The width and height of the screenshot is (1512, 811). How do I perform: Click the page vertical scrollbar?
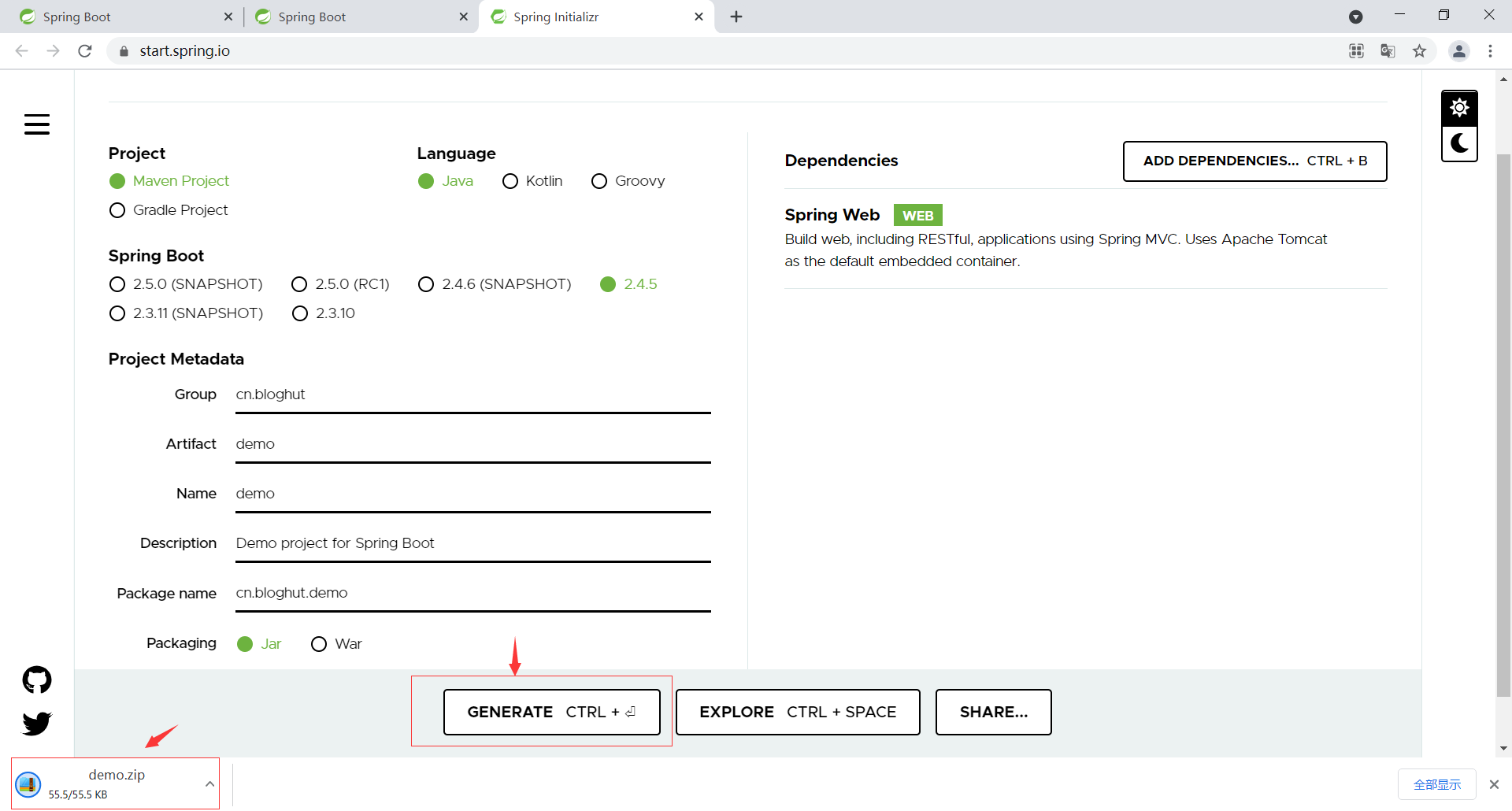click(x=1503, y=425)
